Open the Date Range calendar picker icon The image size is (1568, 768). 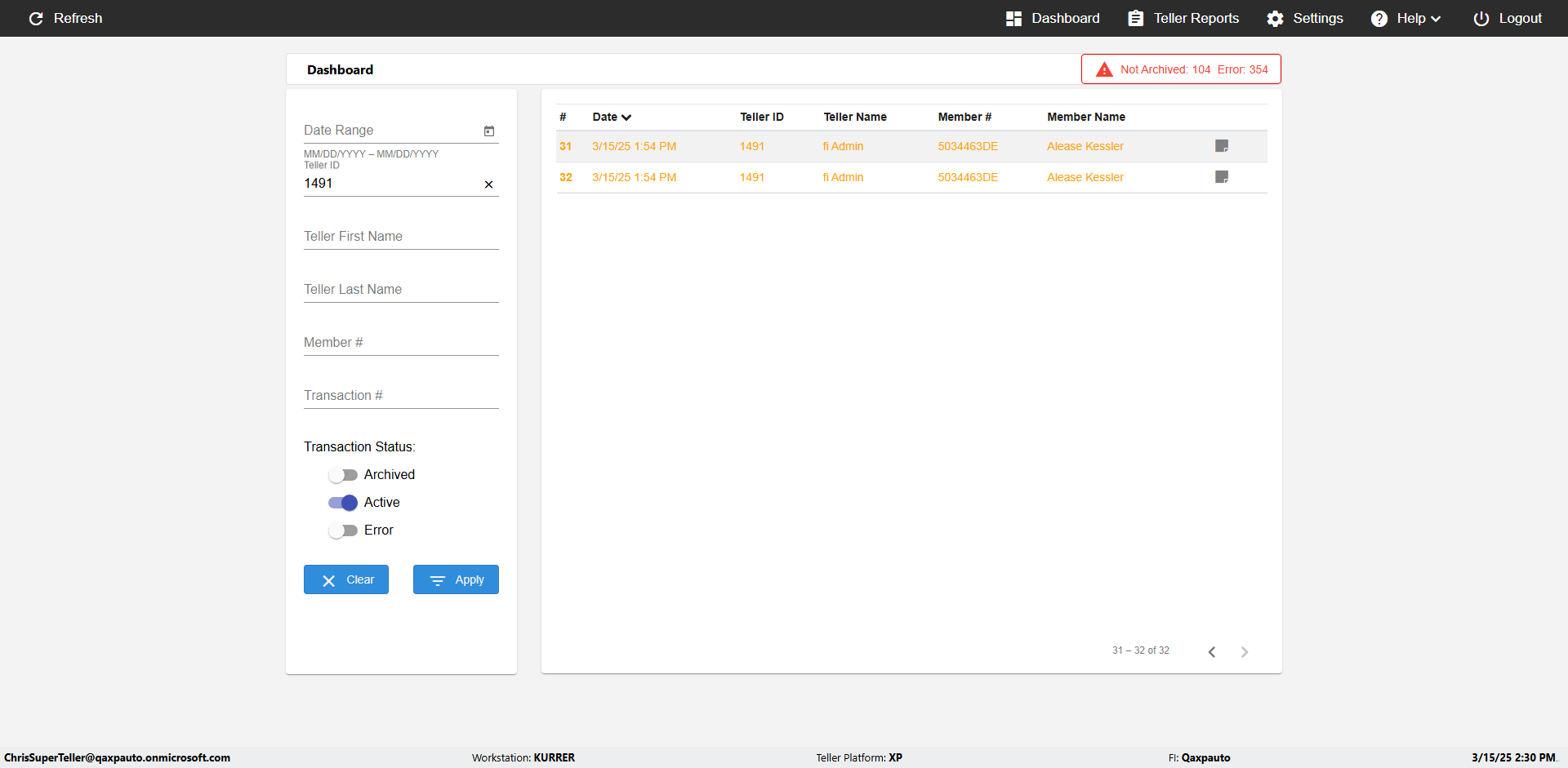(x=489, y=131)
